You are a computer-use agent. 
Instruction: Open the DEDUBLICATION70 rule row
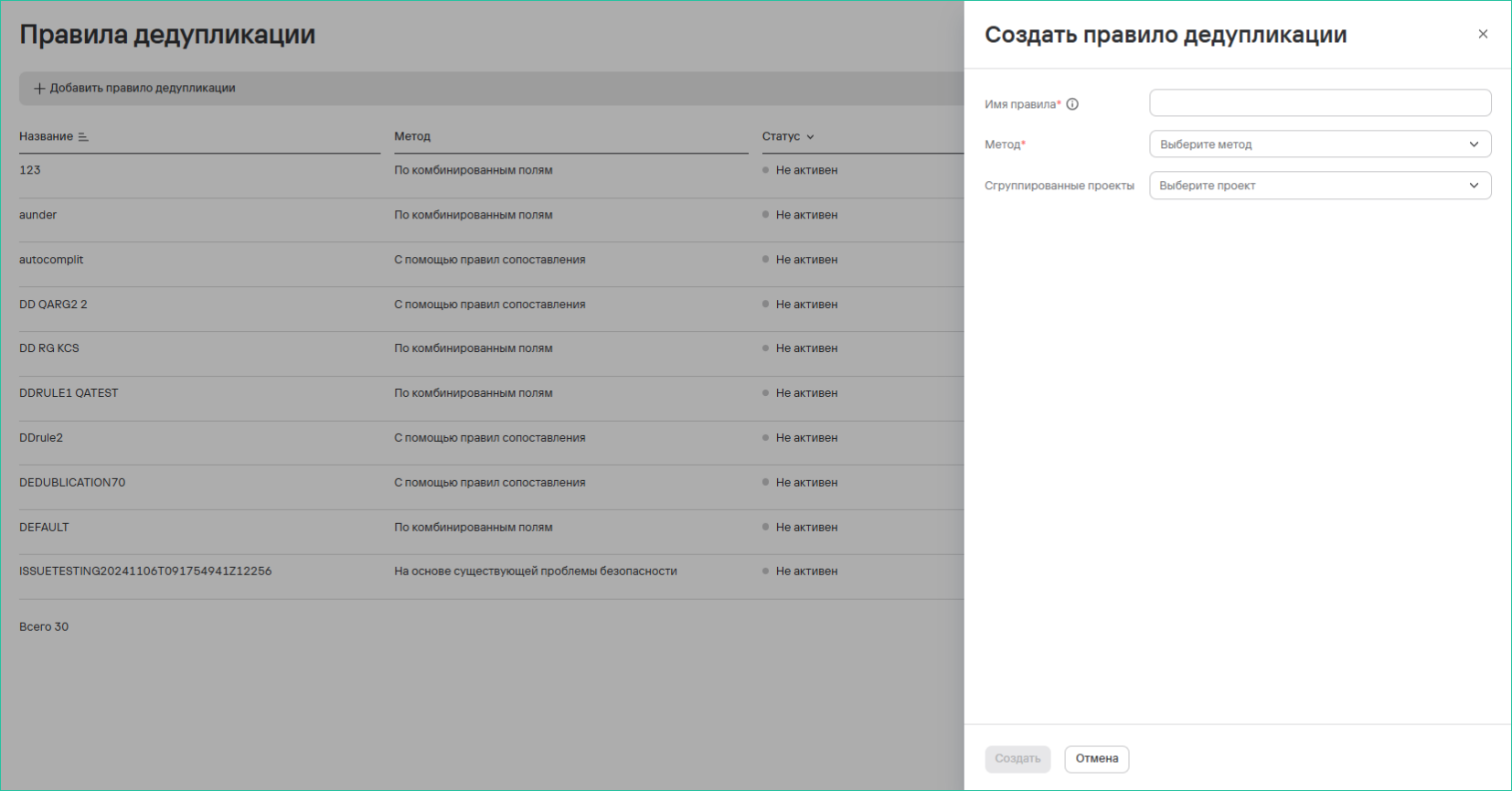[x=72, y=483]
